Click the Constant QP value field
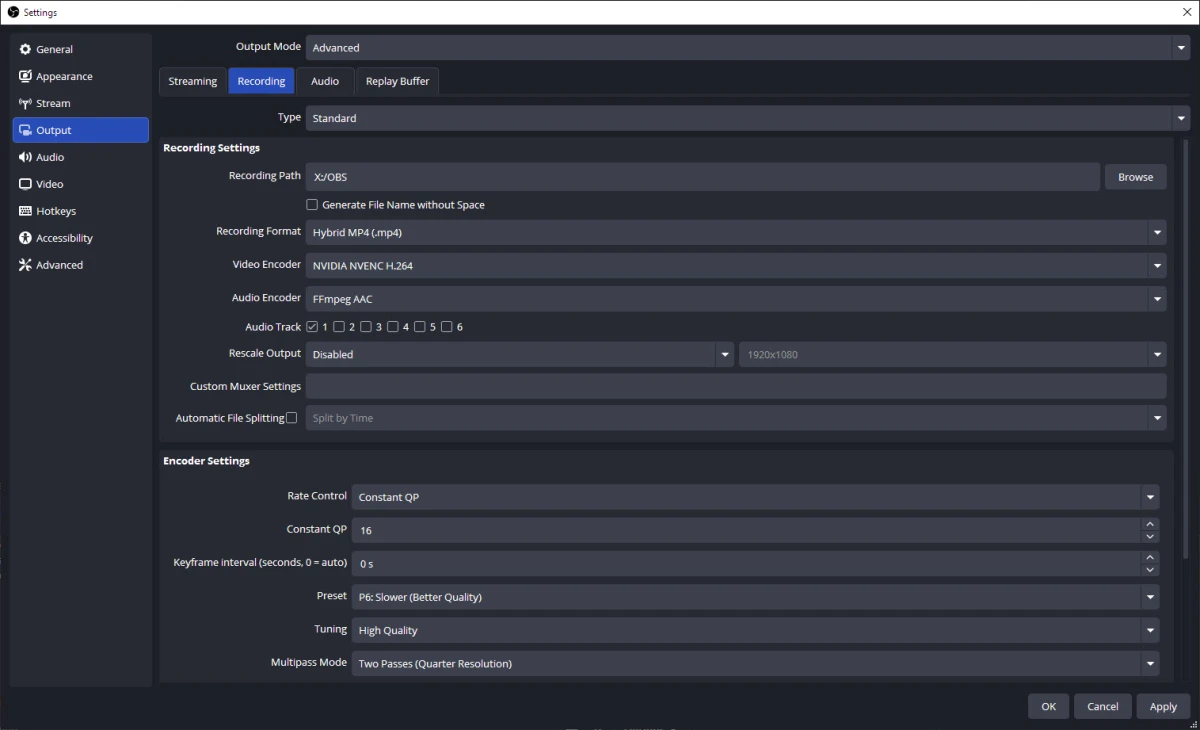The image size is (1200, 730). coord(746,530)
